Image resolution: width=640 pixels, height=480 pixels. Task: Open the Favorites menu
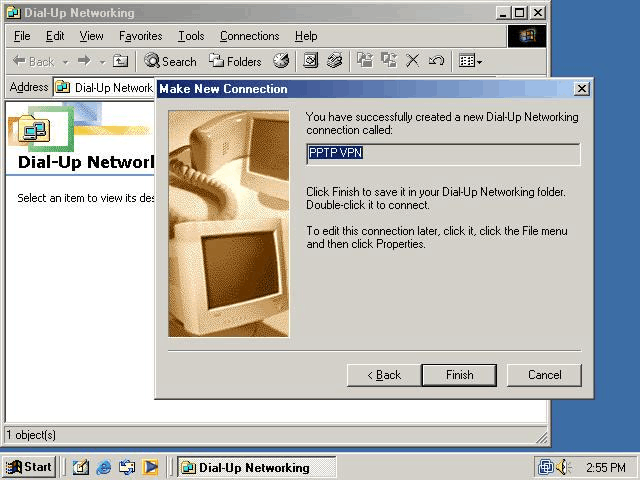pyautogui.click(x=140, y=36)
